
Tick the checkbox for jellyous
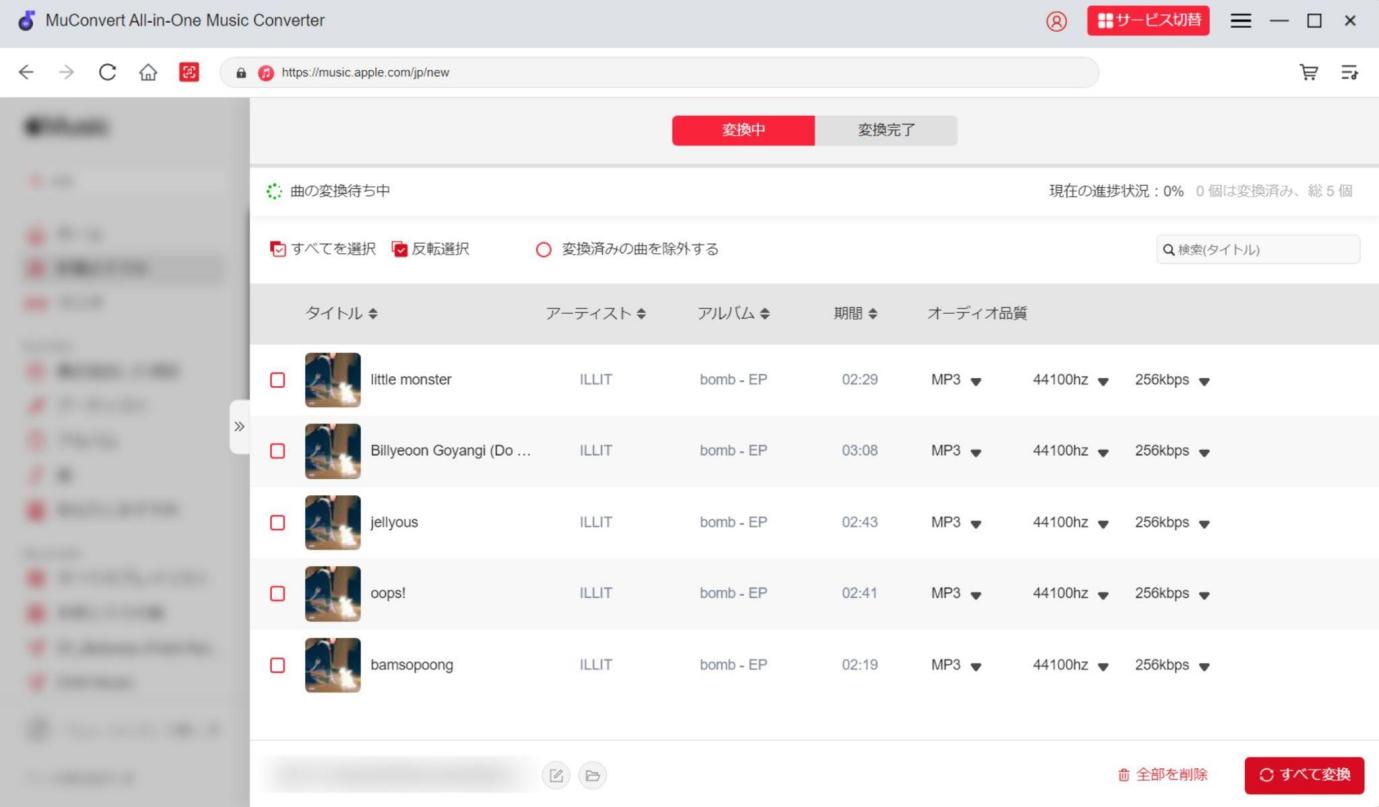coord(278,522)
